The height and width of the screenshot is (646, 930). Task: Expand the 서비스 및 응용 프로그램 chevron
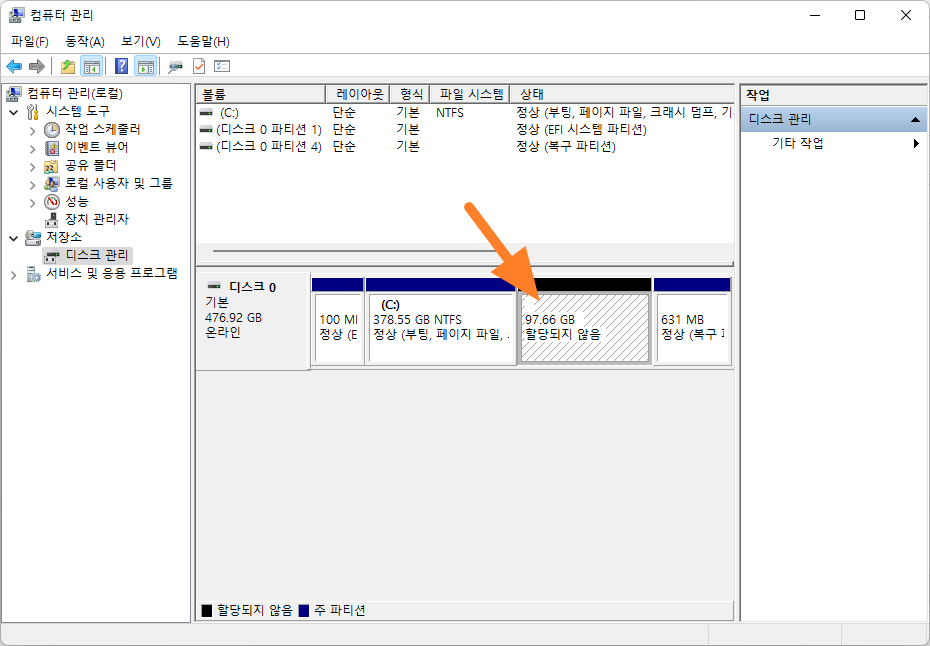pos(14,274)
